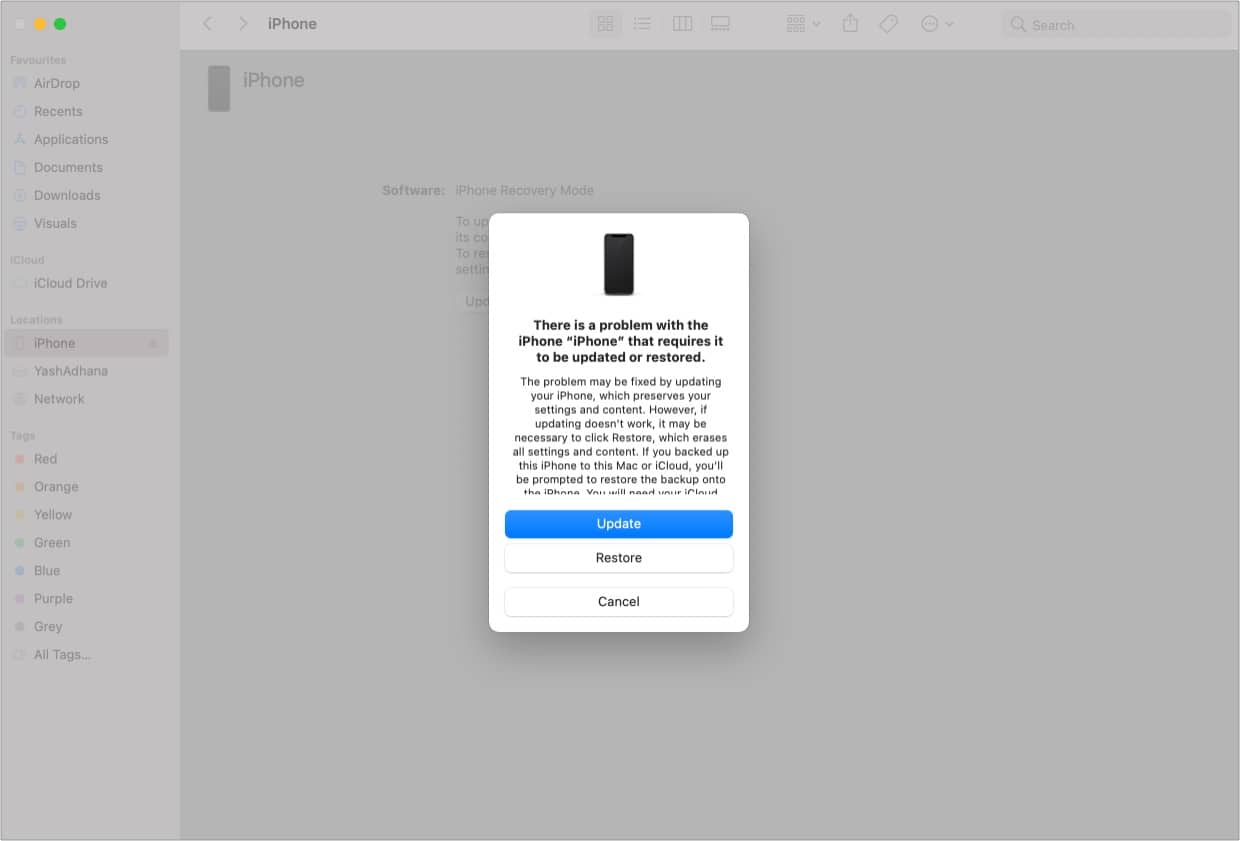Image resolution: width=1240 pixels, height=841 pixels.
Task: Go back with the left chevron
Action: [x=208, y=24]
